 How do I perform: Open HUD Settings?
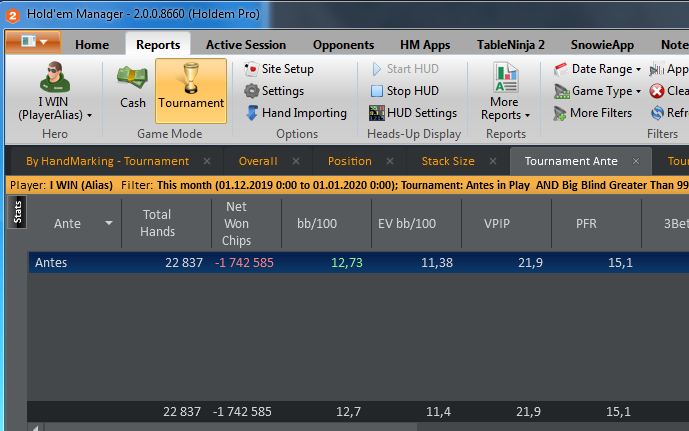pos(413,113)
